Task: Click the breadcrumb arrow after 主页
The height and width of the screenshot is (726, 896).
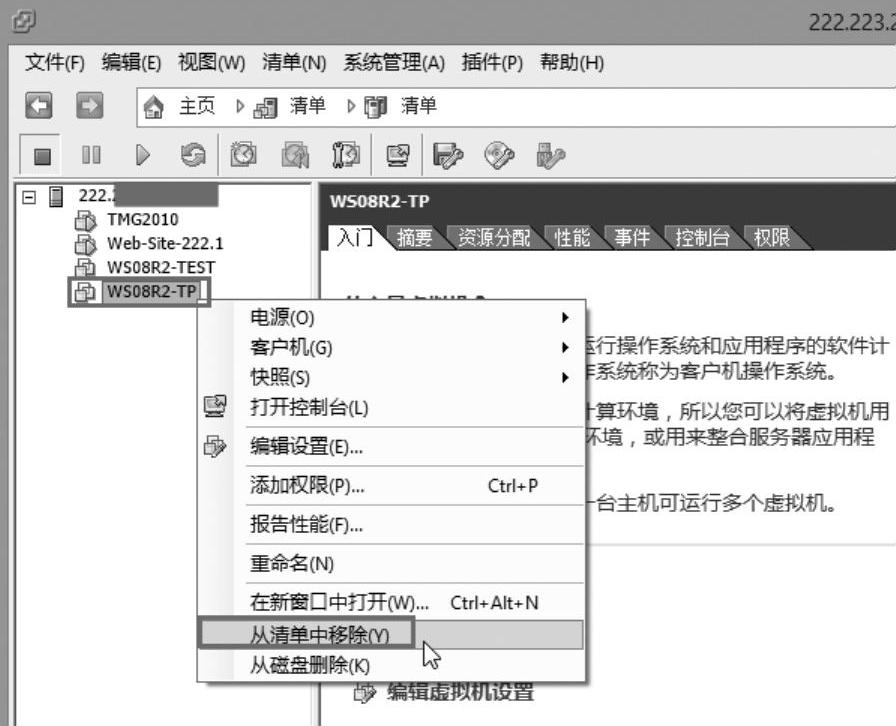Action: coord(240,106)
